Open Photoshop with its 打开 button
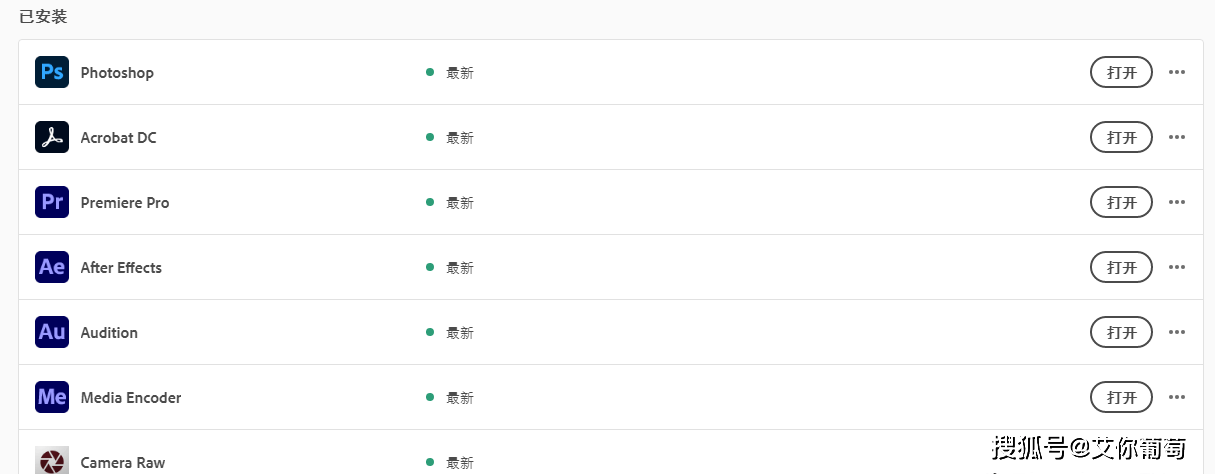Image resolution: width=1215 pixels, height=474 pixels. click(x=1121, y=73)
